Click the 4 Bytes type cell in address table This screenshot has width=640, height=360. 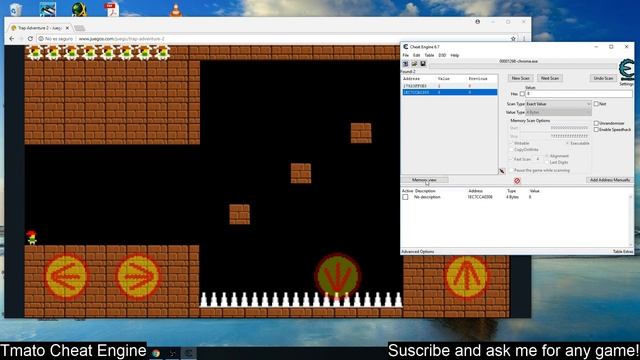click(512, 197)
